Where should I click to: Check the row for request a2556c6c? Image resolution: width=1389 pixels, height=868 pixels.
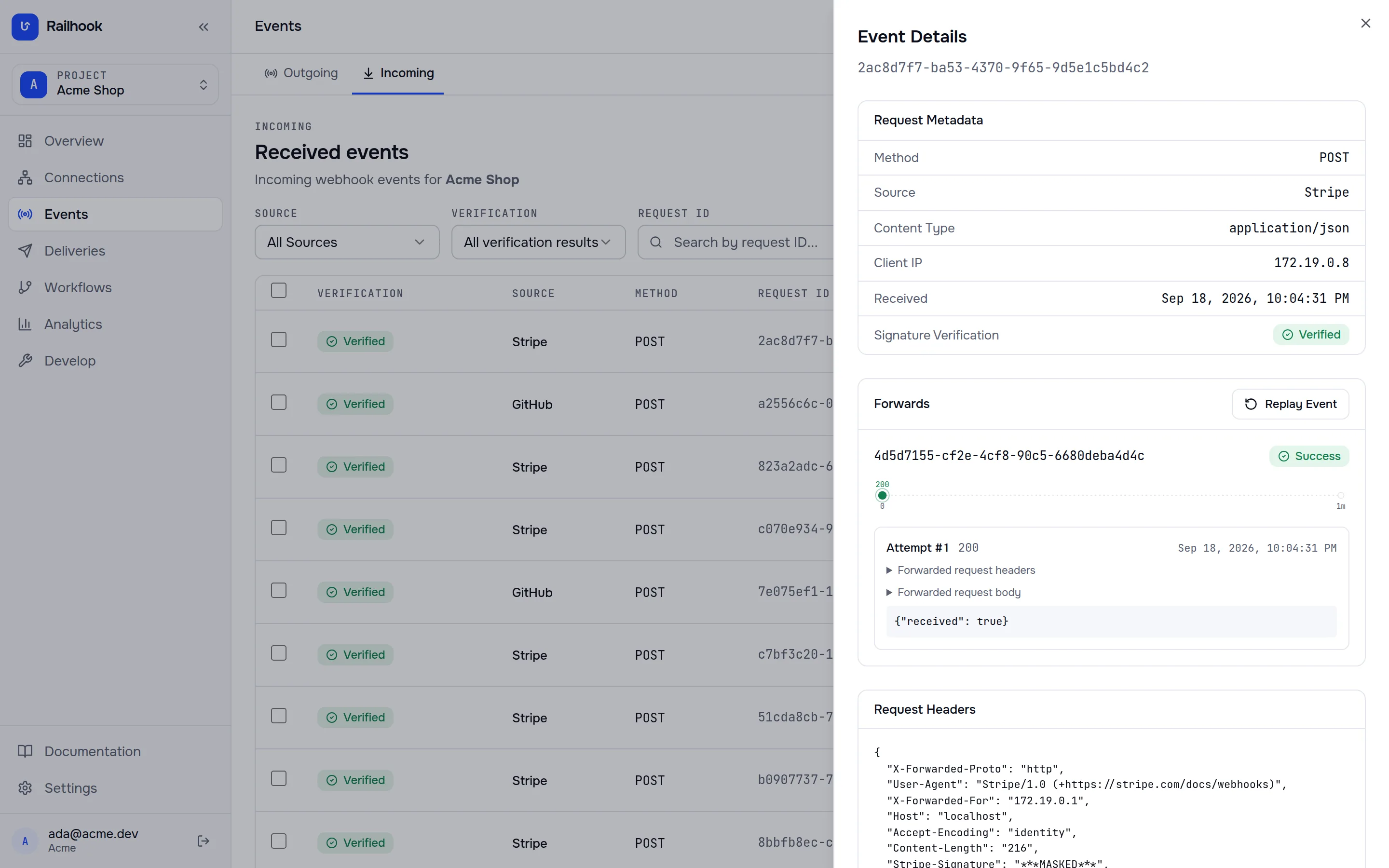(278, 403)
